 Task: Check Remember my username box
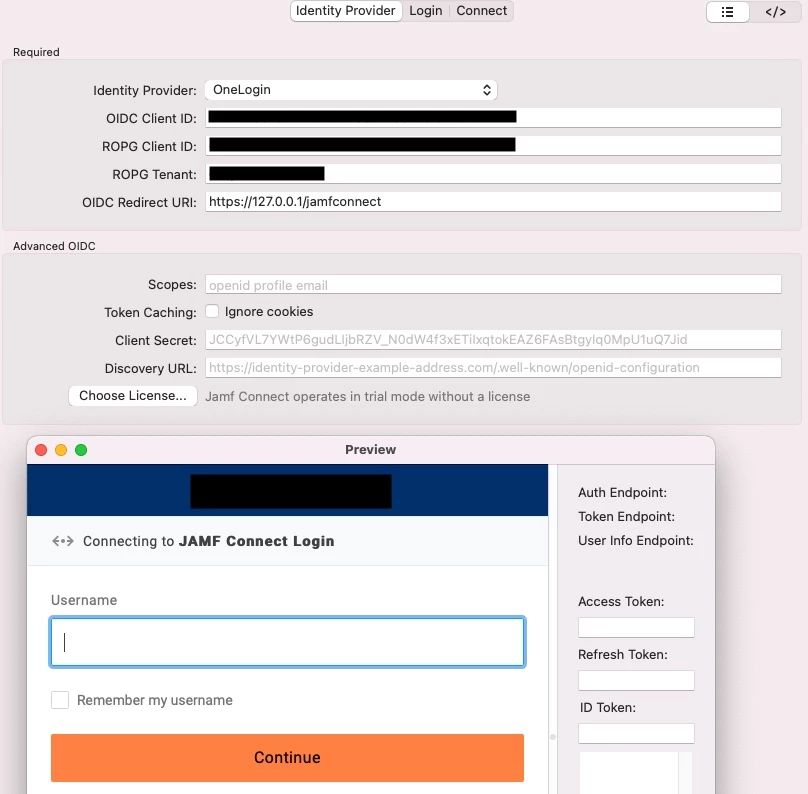coord(60,700)
